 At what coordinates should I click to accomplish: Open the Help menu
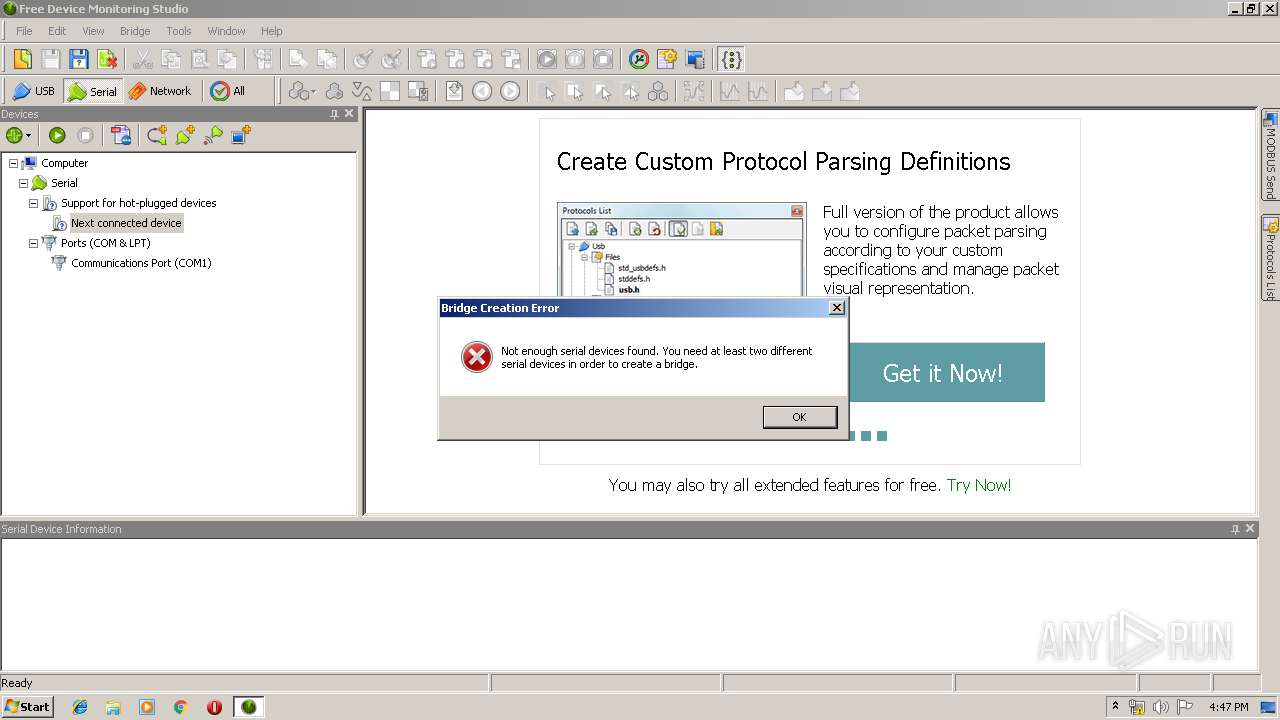[x=271, y=31]
